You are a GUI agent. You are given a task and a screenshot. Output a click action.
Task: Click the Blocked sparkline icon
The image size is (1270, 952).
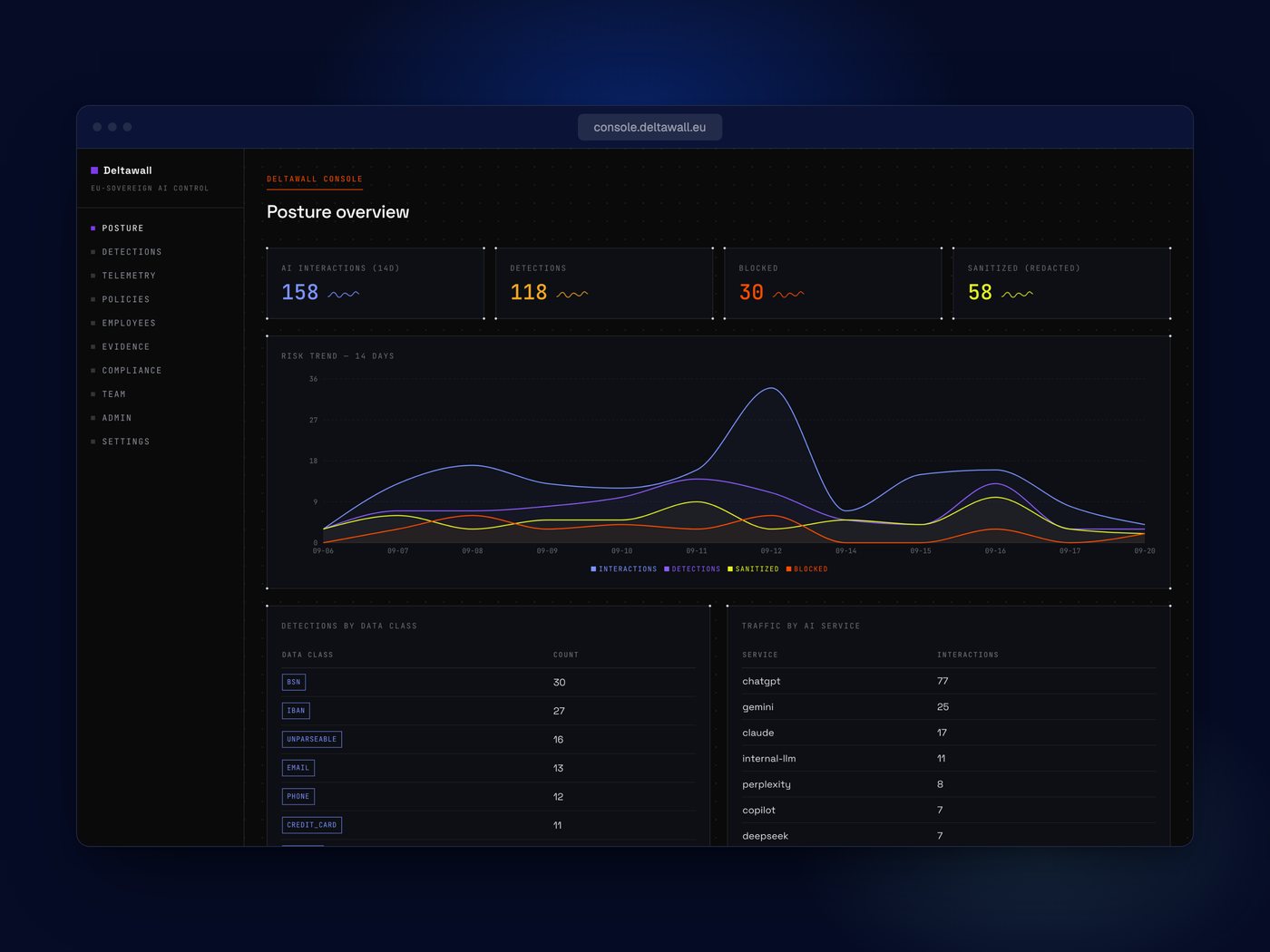(788, 294)
